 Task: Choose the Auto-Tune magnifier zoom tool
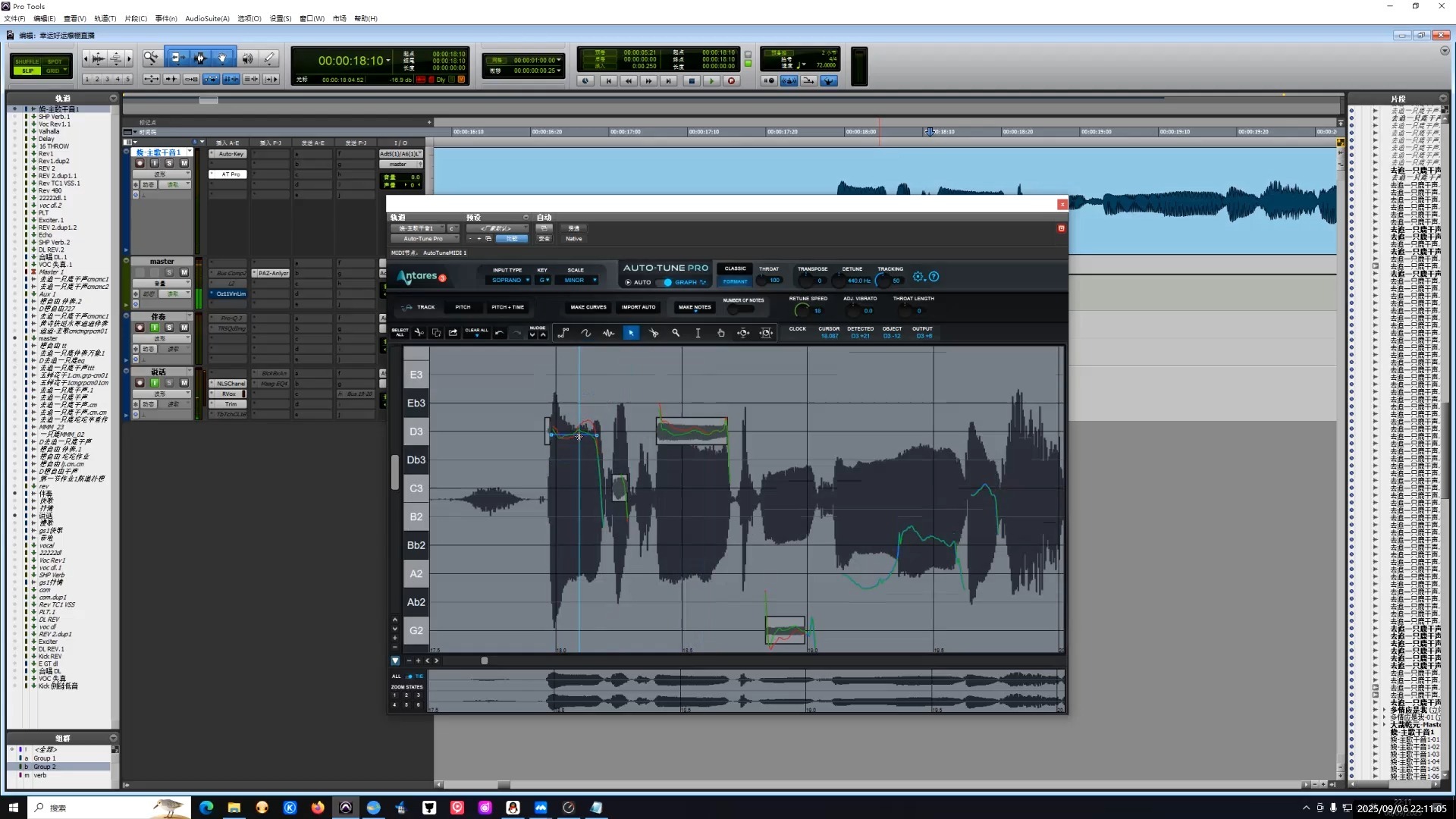click(x=676, y=333)
